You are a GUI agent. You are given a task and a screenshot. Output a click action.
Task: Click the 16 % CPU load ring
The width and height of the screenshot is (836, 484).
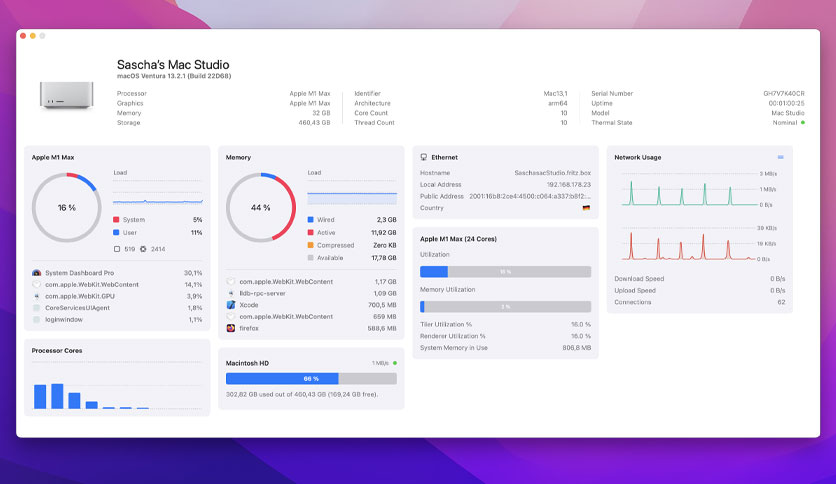[67, 207]
